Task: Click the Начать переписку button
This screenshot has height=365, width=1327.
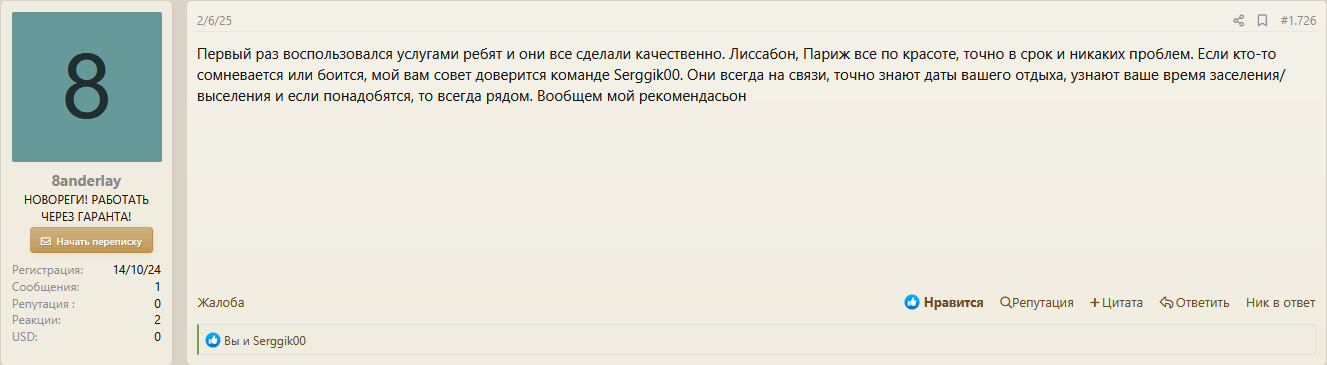Action: (x=91, y=241)
